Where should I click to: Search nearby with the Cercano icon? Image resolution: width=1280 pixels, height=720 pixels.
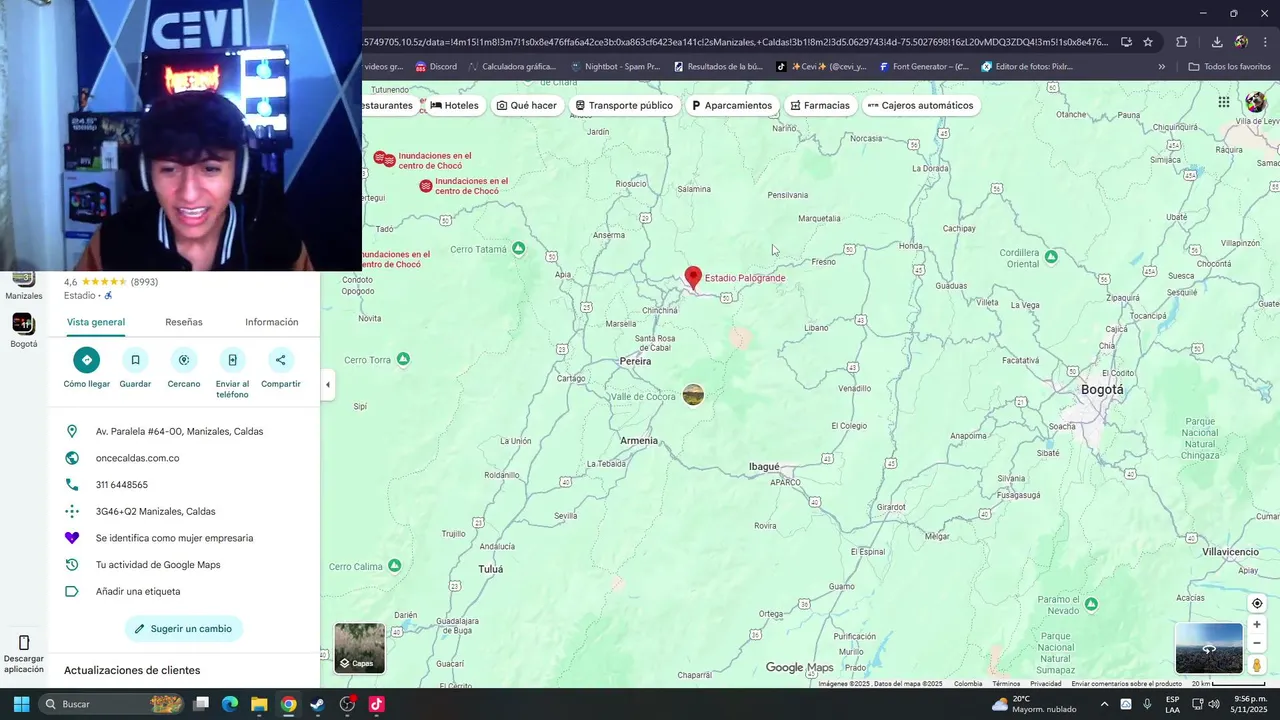[x=184, y=360]
